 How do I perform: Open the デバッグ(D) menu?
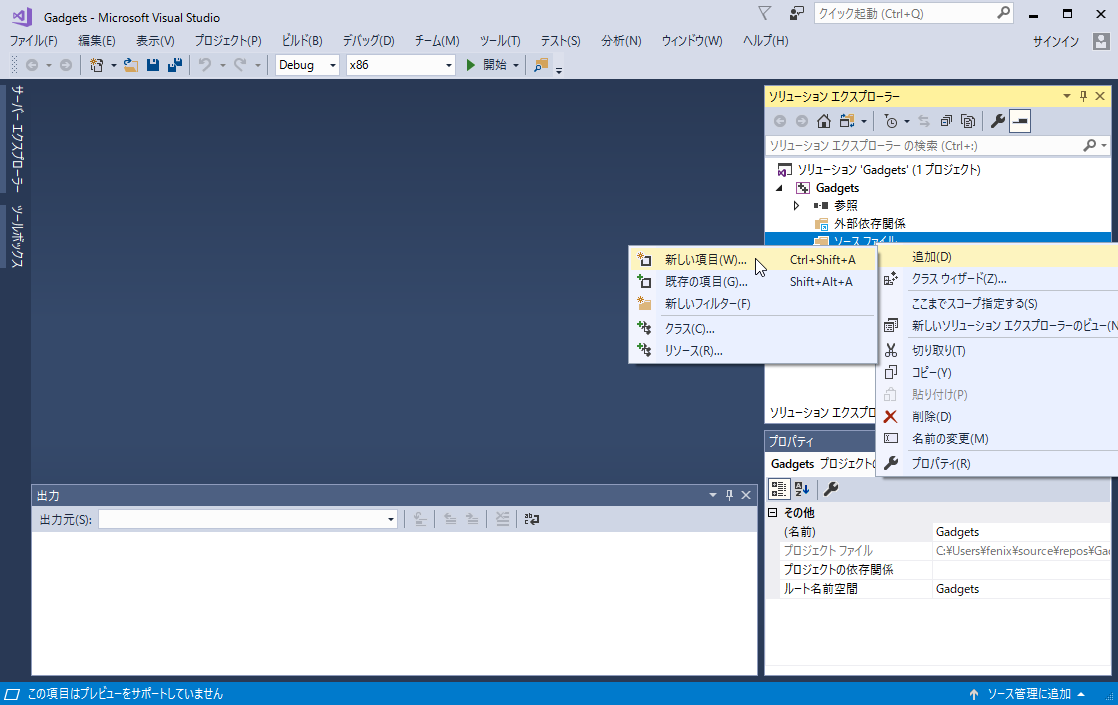coord(369,41)
